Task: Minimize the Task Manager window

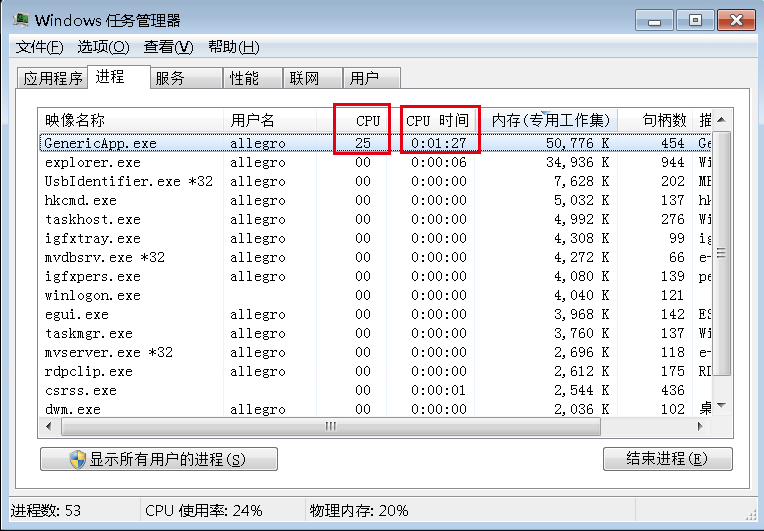Action: 654,20
